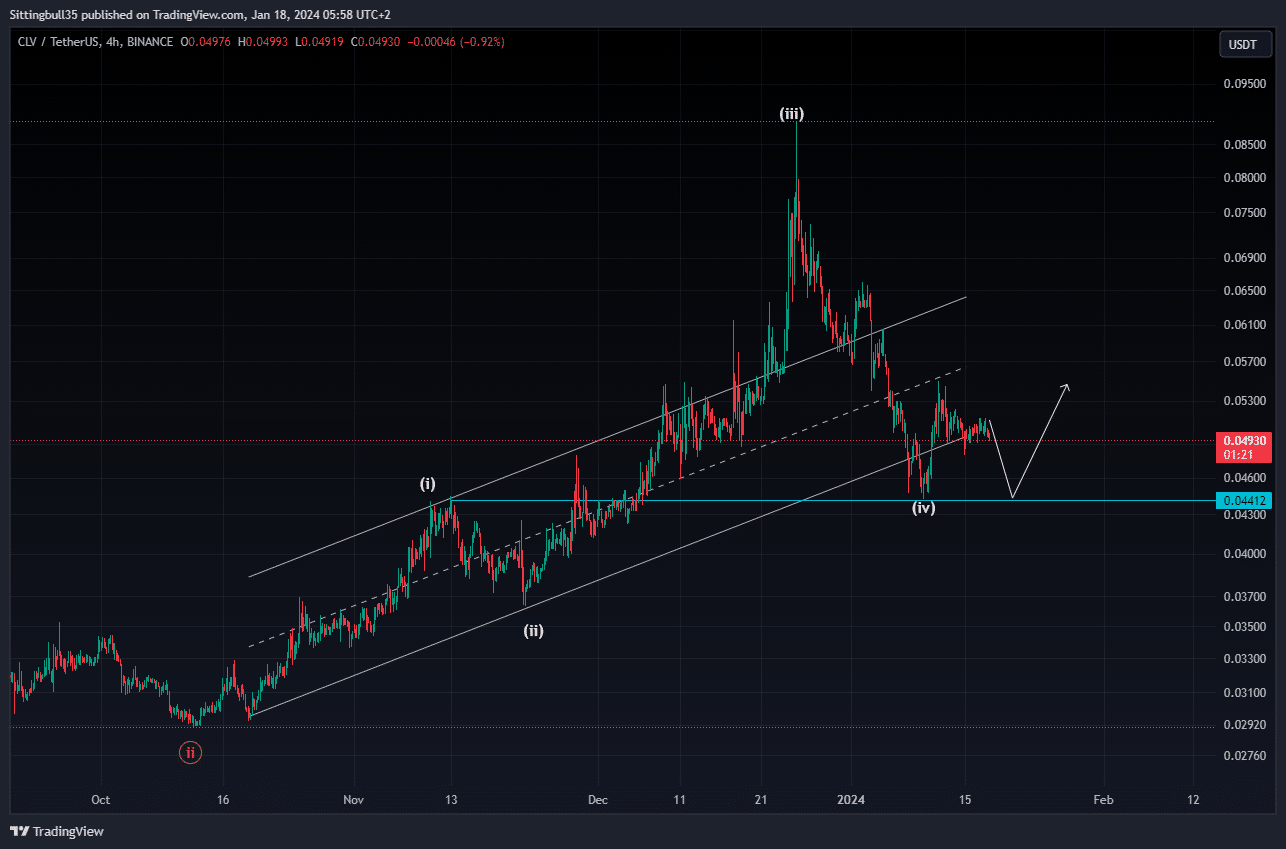This screenshot has width=1286, height=849.
Task: Click the white projection arrow head
Action: tap(1067, 386)
